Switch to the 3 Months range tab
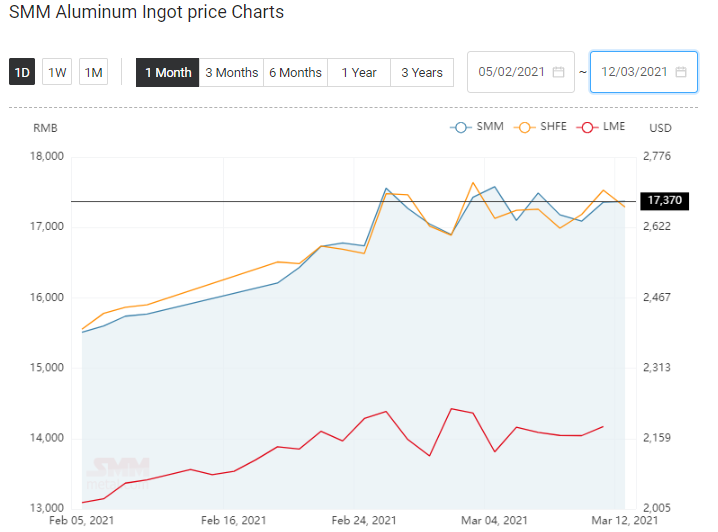This screenshot has width=718, height=532. pos(231,72)
